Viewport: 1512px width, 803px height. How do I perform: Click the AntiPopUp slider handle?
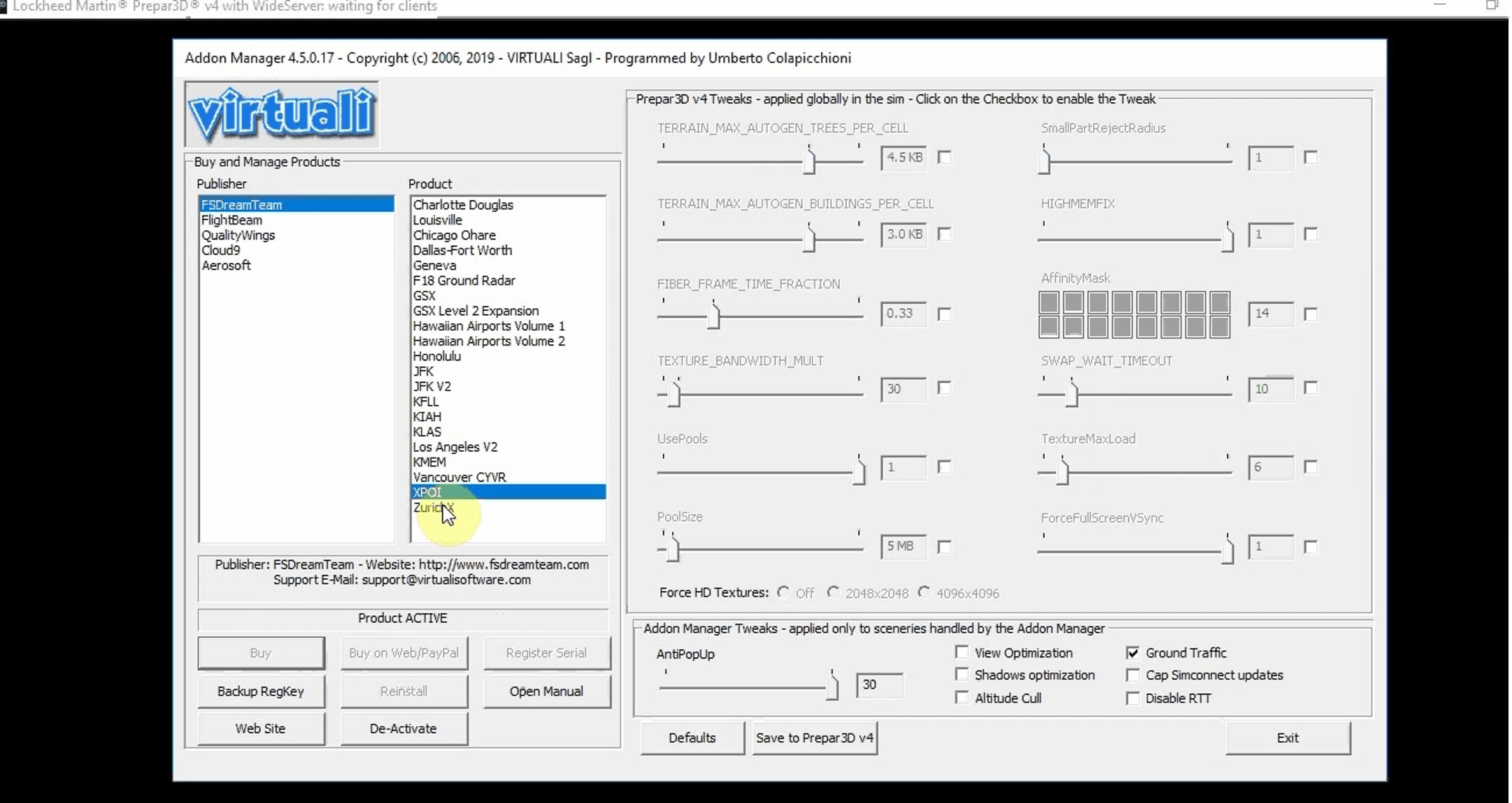coord(832,686)
